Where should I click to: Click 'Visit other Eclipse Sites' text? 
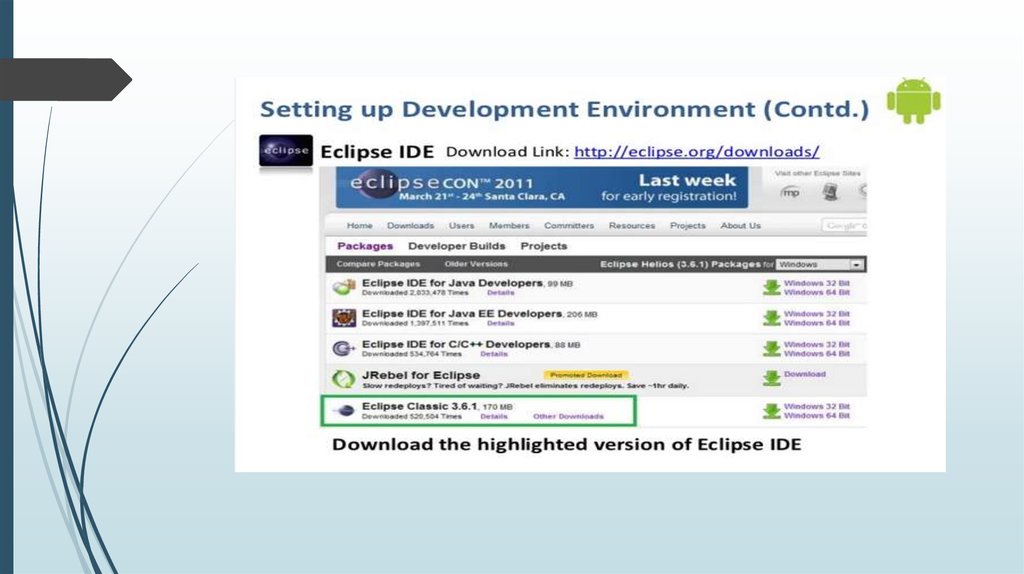(x=818, y=173)
